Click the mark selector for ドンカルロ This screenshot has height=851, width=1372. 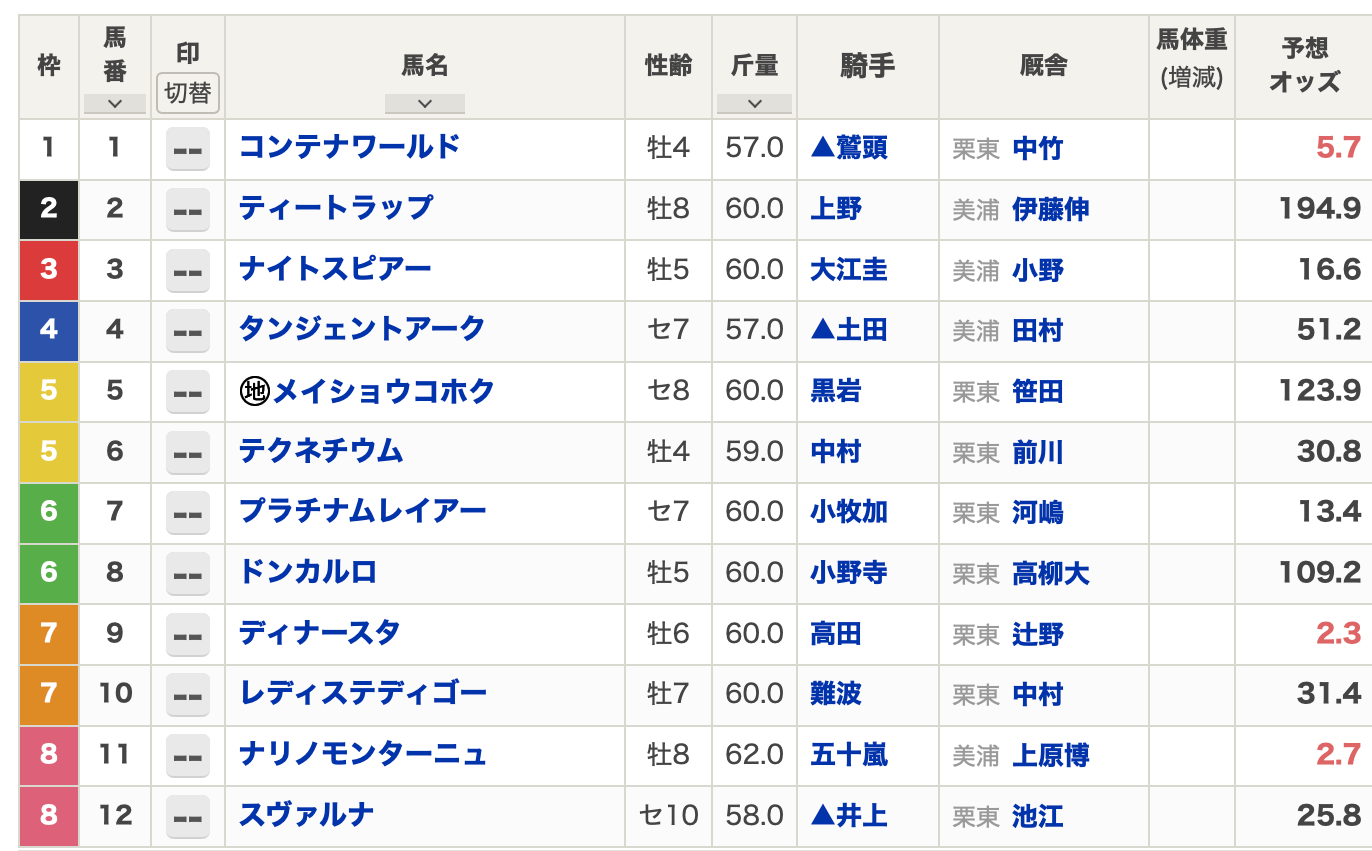[188, 573]
